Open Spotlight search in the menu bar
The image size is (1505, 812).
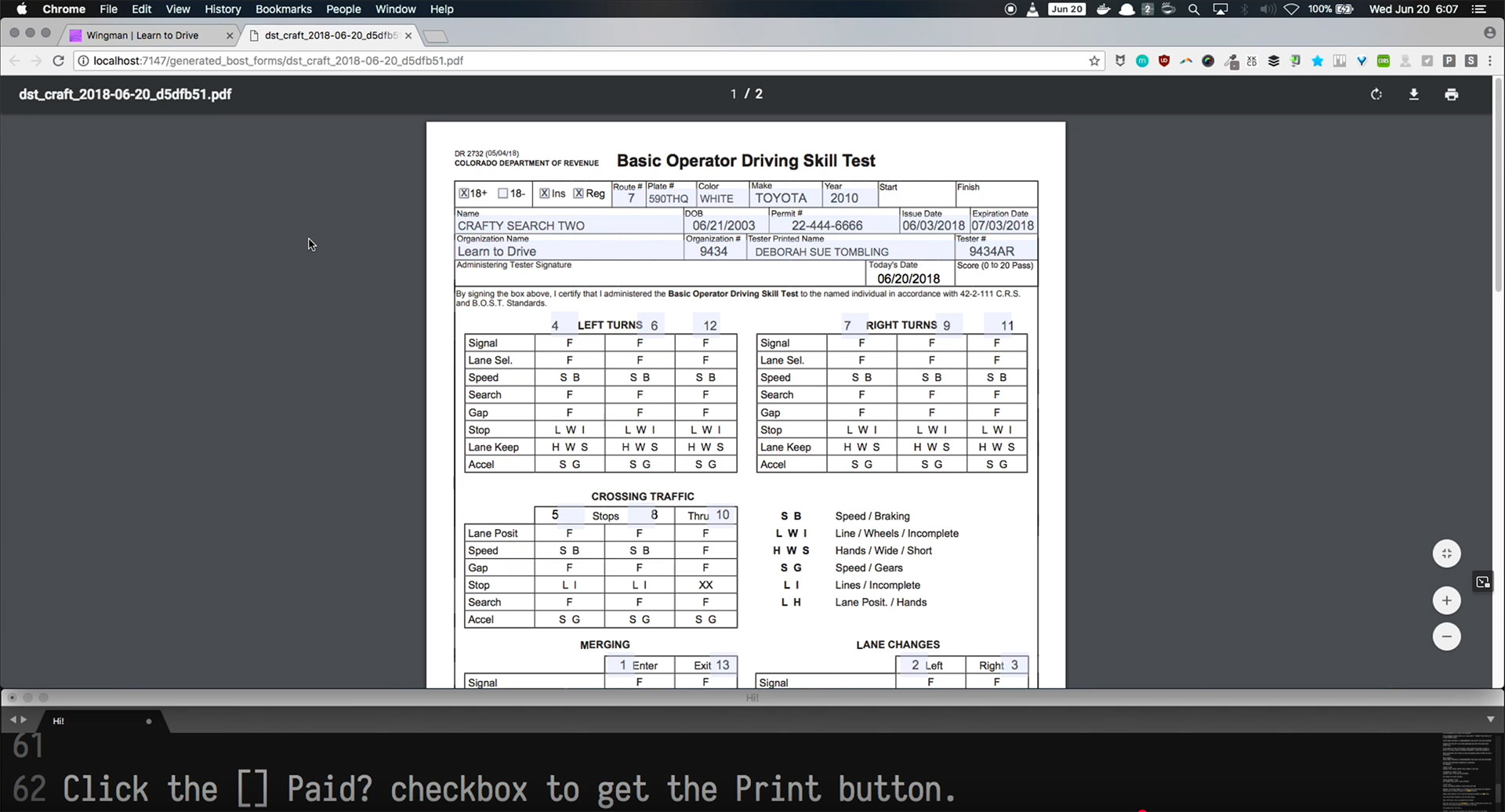1194,9
